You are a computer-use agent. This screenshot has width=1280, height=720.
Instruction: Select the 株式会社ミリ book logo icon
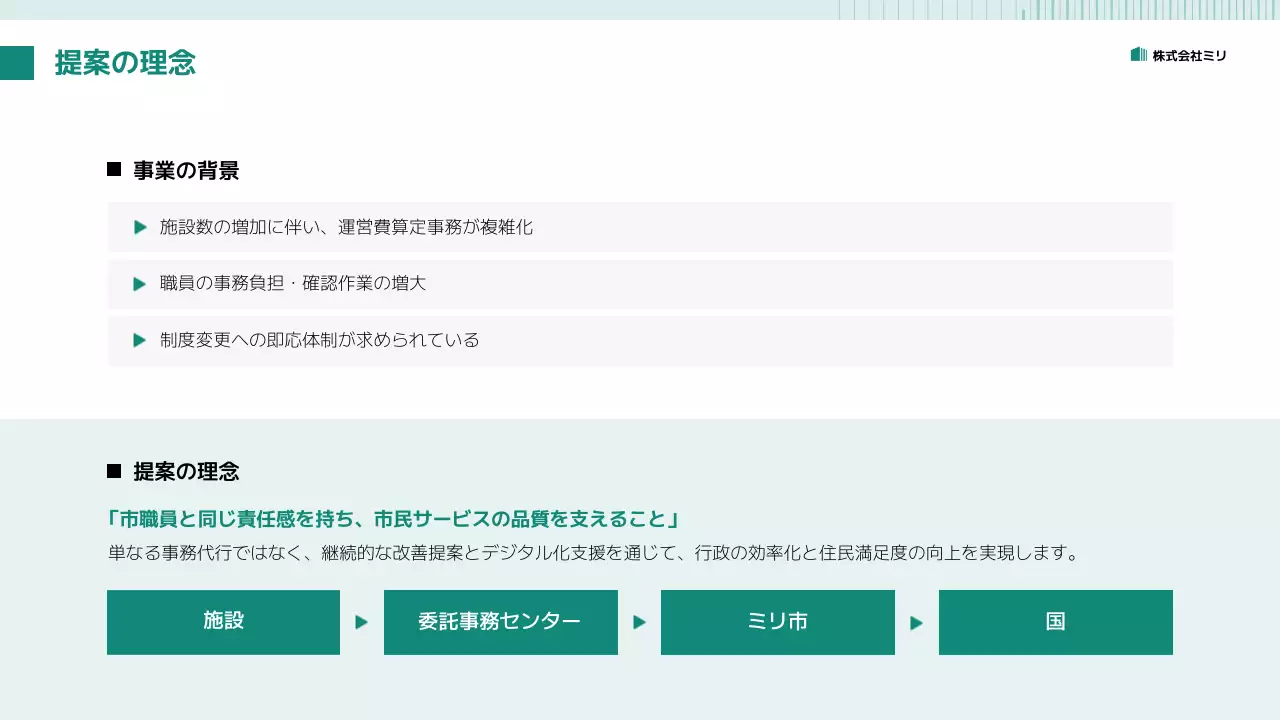pyautogui.click(x=1137, y=55)
